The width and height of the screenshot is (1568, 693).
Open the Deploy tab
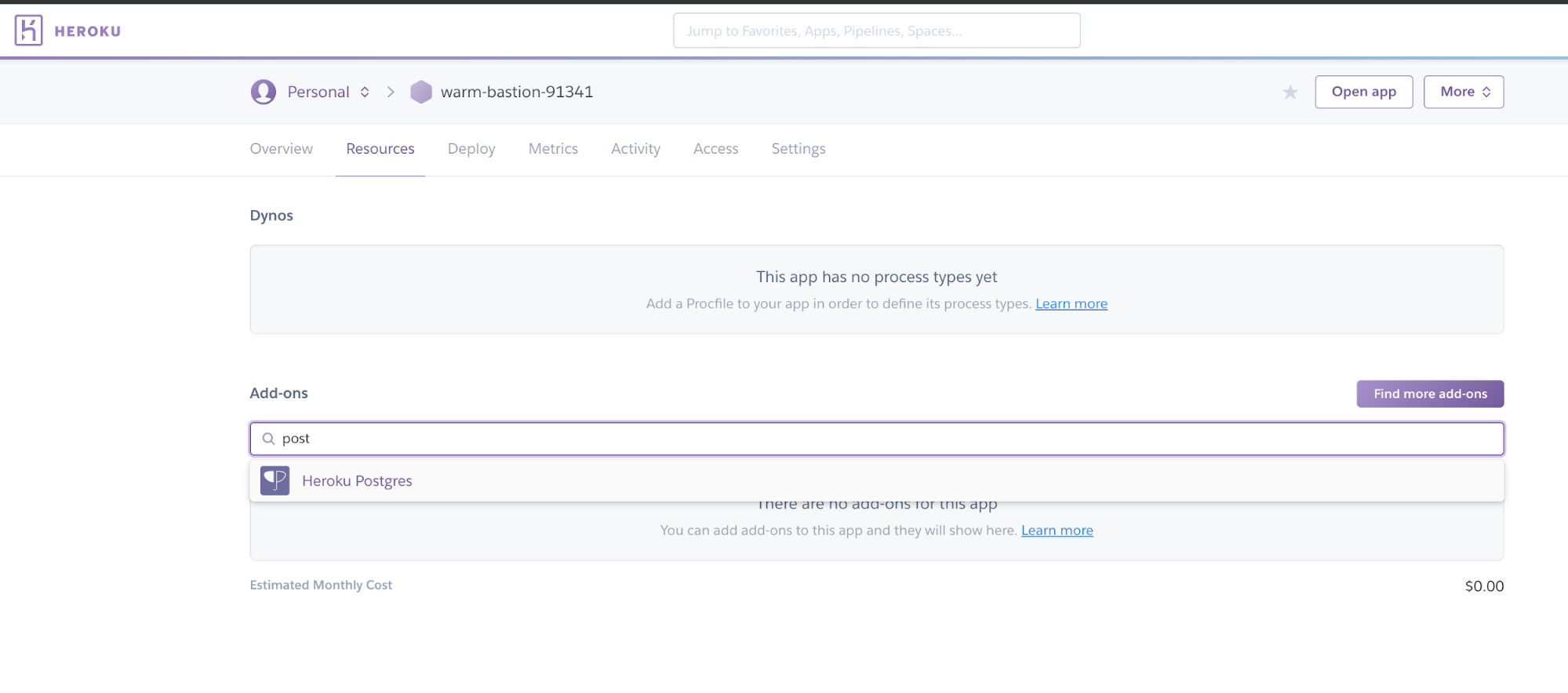[471, 149]
